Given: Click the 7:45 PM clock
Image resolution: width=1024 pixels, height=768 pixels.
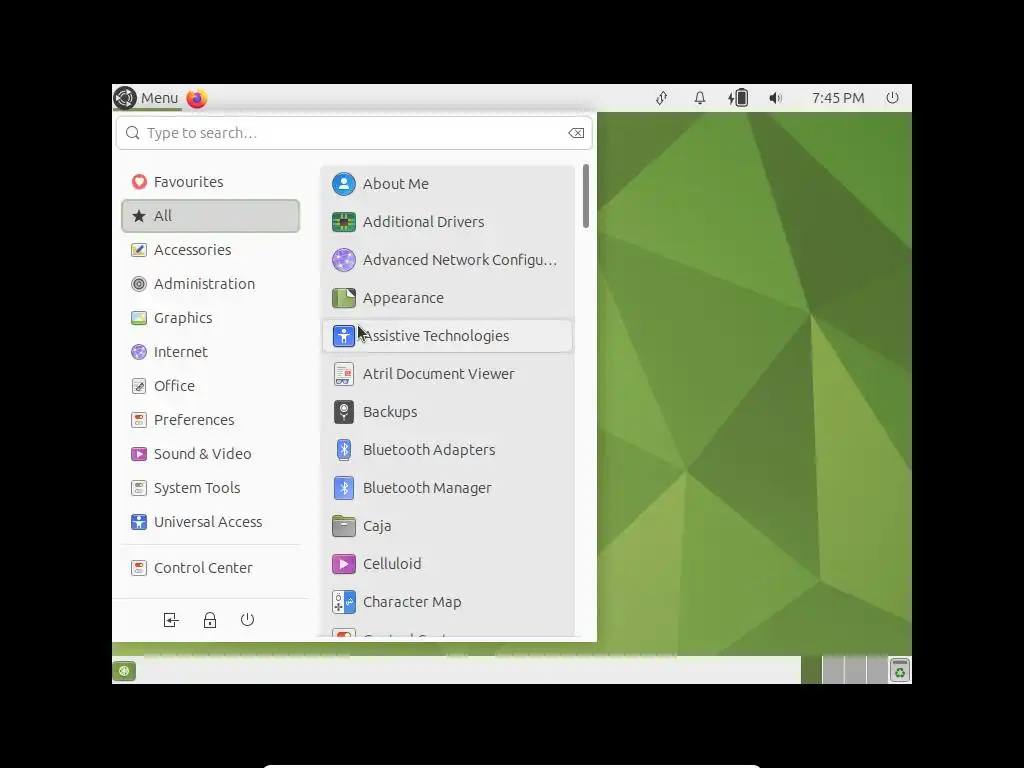Looking at the screenshot, I should click(x=838, y=98).
